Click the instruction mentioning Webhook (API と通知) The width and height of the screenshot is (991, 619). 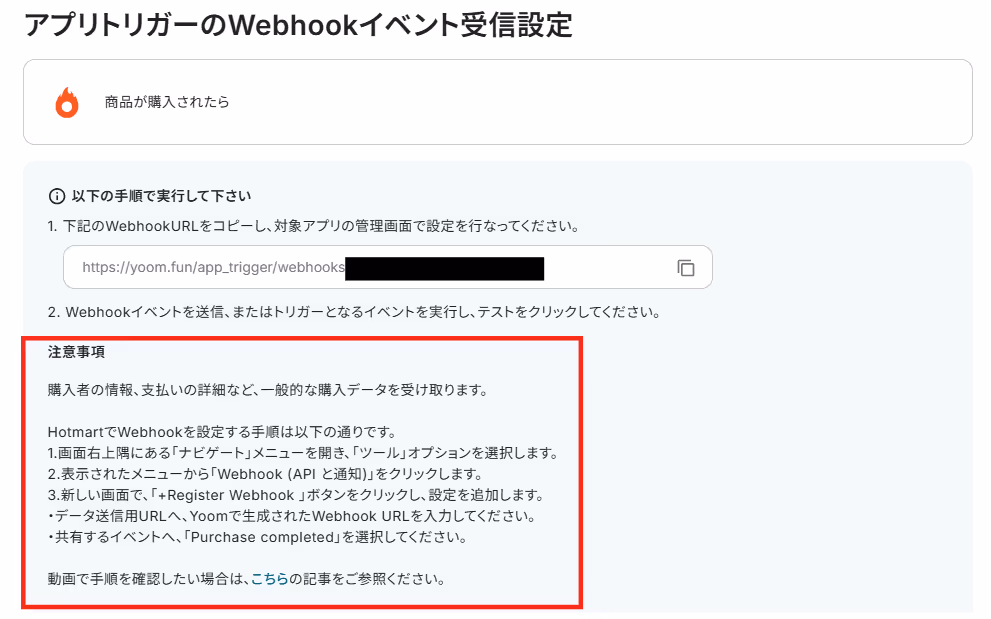[265, 474]
